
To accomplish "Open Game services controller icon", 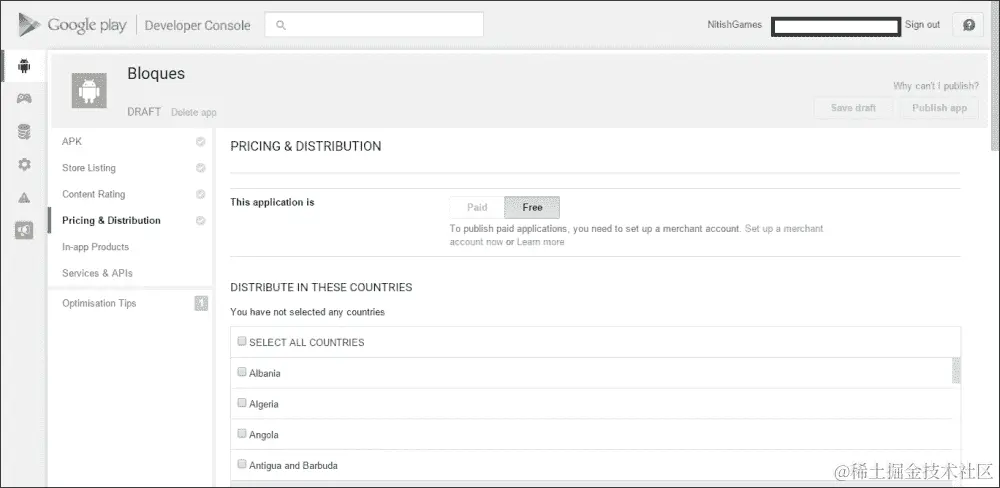I will tap(24, 98).
